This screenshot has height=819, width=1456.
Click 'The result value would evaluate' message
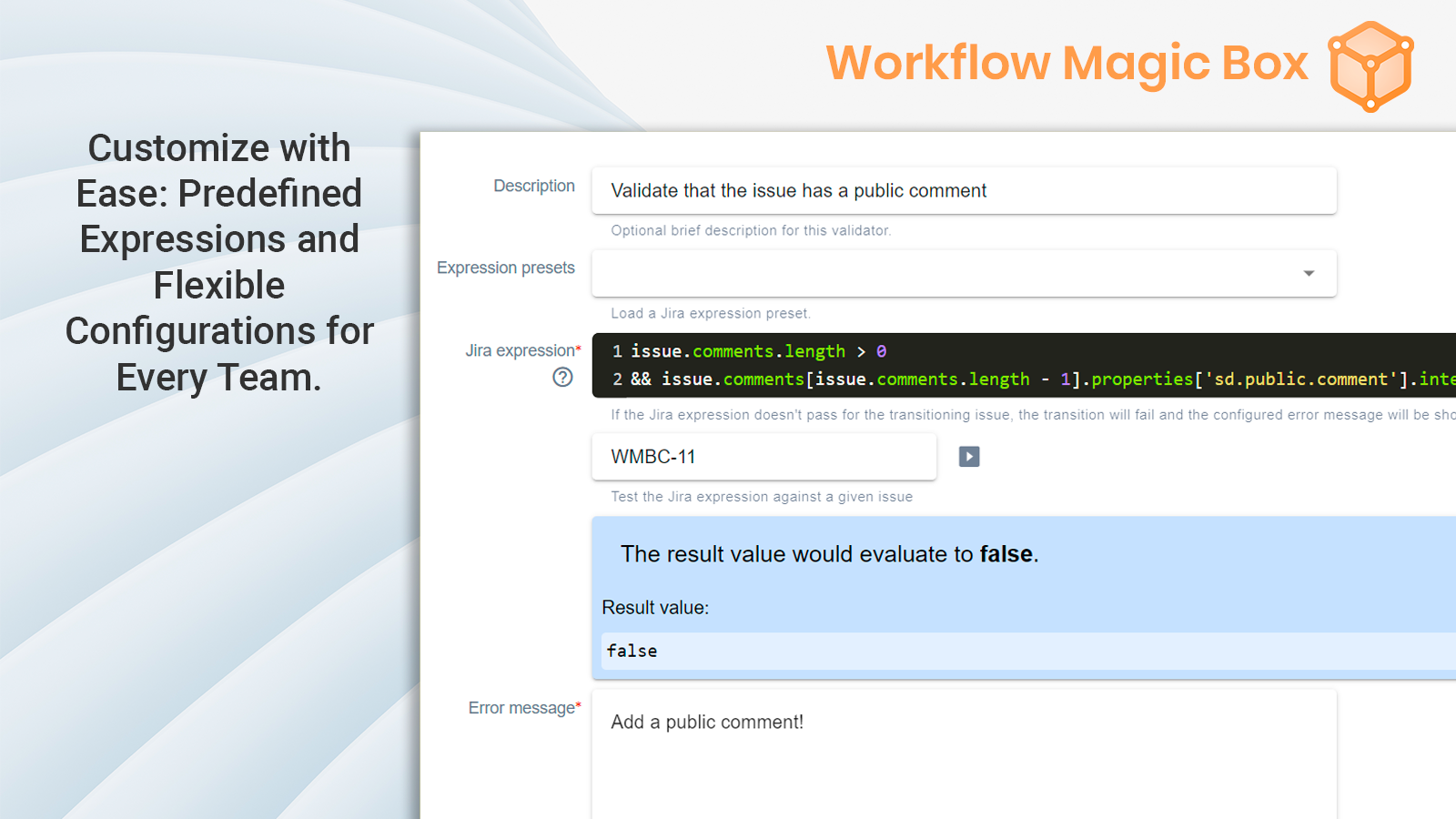tap(829, 554)
